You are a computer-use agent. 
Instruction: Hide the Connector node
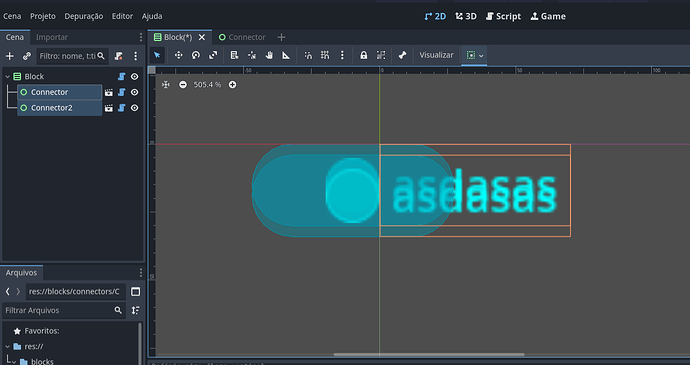[x=135, y=92]
